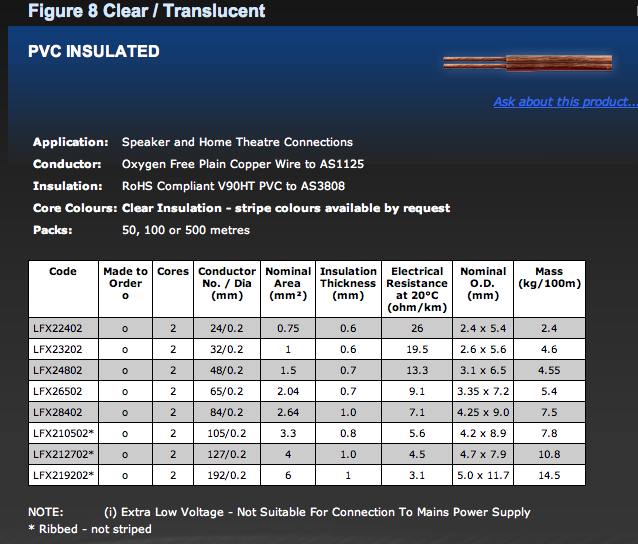Image resolution: width=638 pixels, height=544 pixels.
Task: Click the 'PVC INSULATED' heading
Action: pos(94,52)
